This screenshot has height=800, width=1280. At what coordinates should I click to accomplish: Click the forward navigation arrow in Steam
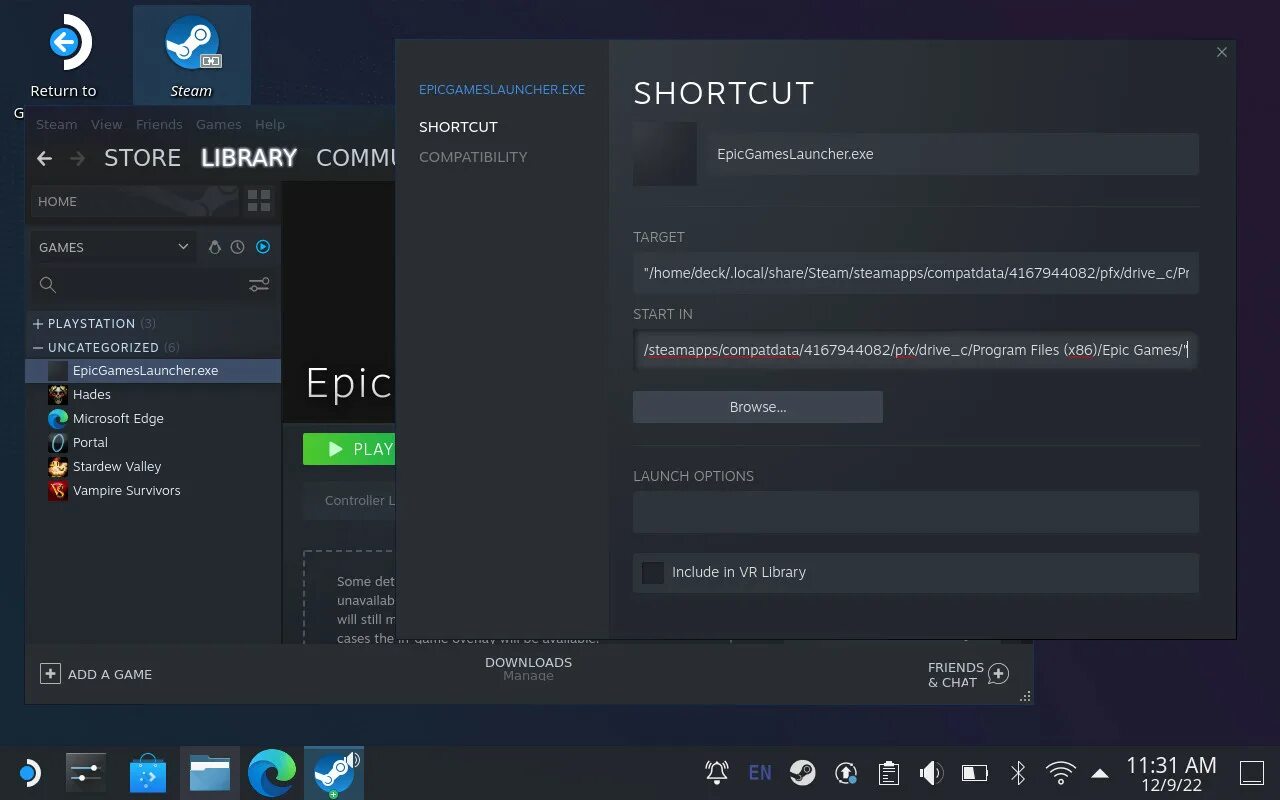(x=78, y=158)
